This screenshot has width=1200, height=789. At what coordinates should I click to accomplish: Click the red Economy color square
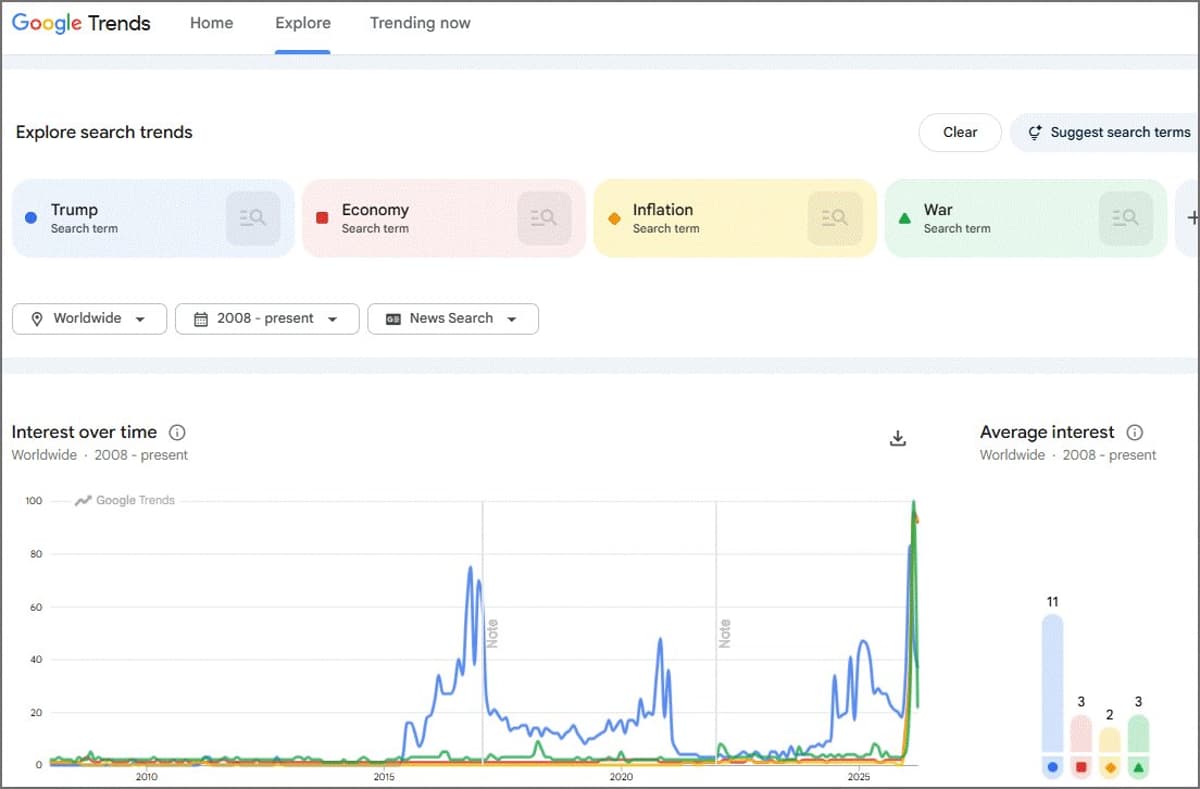[322, 217]
